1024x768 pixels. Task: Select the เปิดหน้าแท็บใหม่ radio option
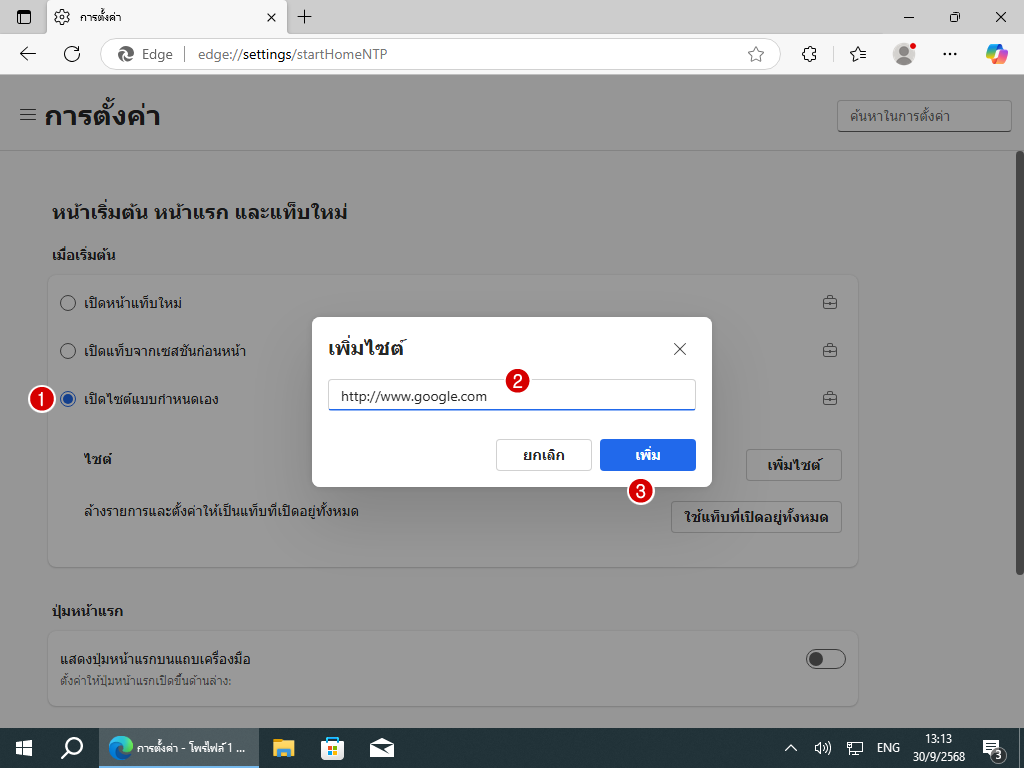coord(68,303)
